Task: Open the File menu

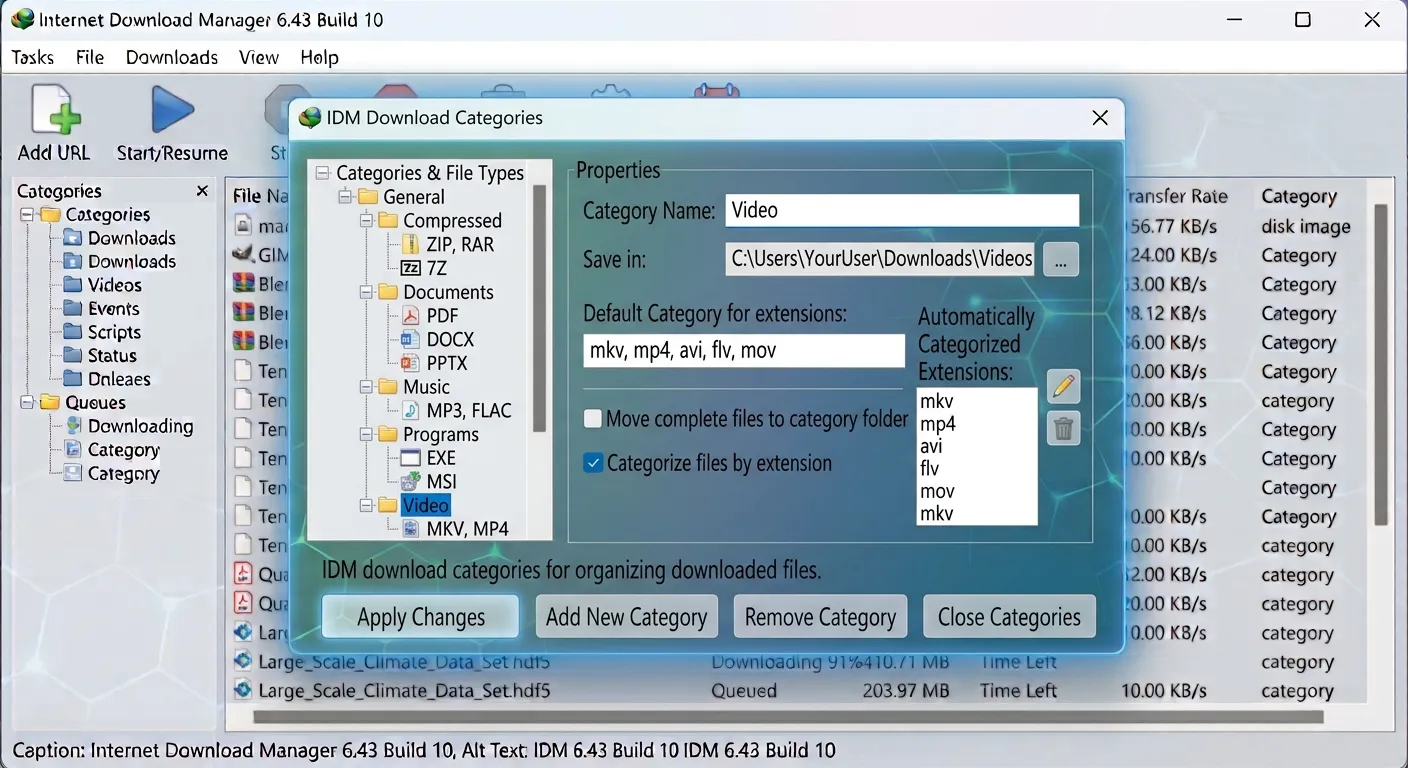Action: [90, 57]
